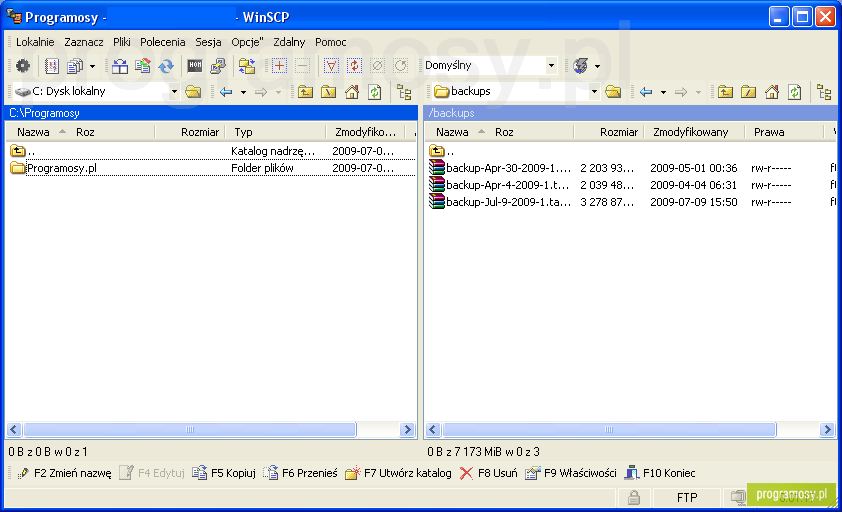This screenshot has height=512, width=842.
Task: Expand the queue icon dropdown arrow
Action: (92, 66)
